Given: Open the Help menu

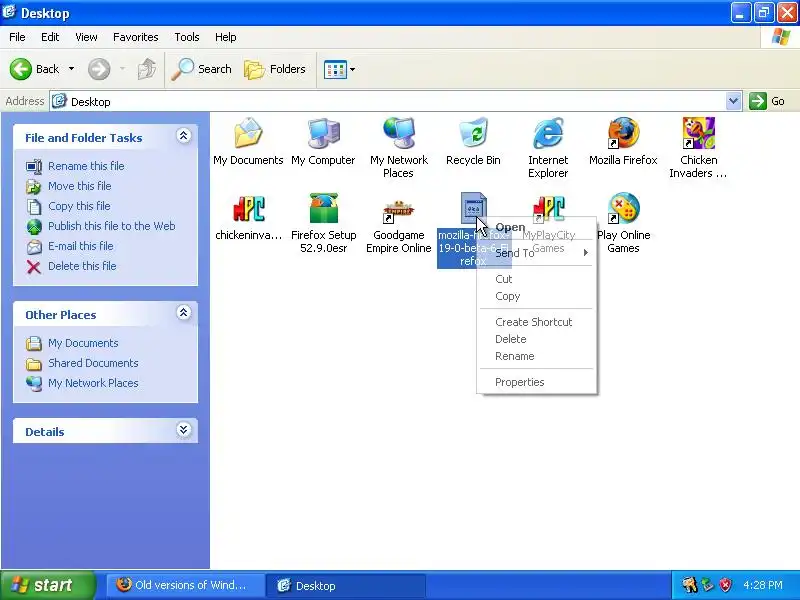Looking at the screenshot, I should 226,37.
